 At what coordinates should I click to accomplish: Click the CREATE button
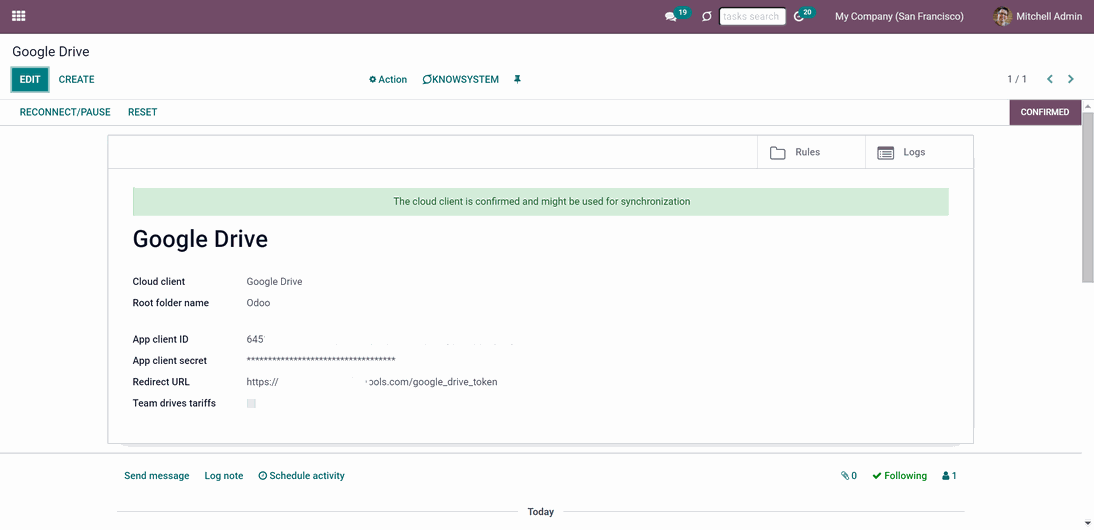pos(77,80)
